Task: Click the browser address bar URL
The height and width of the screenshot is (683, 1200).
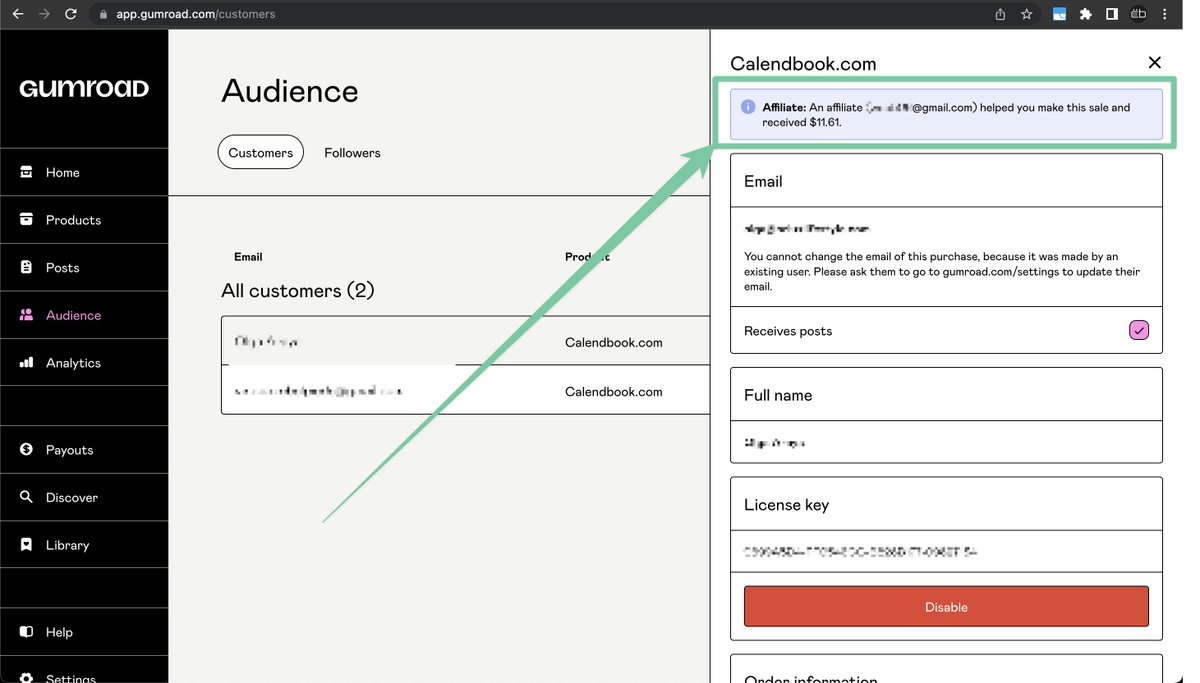Action: [x=196, y=14]
